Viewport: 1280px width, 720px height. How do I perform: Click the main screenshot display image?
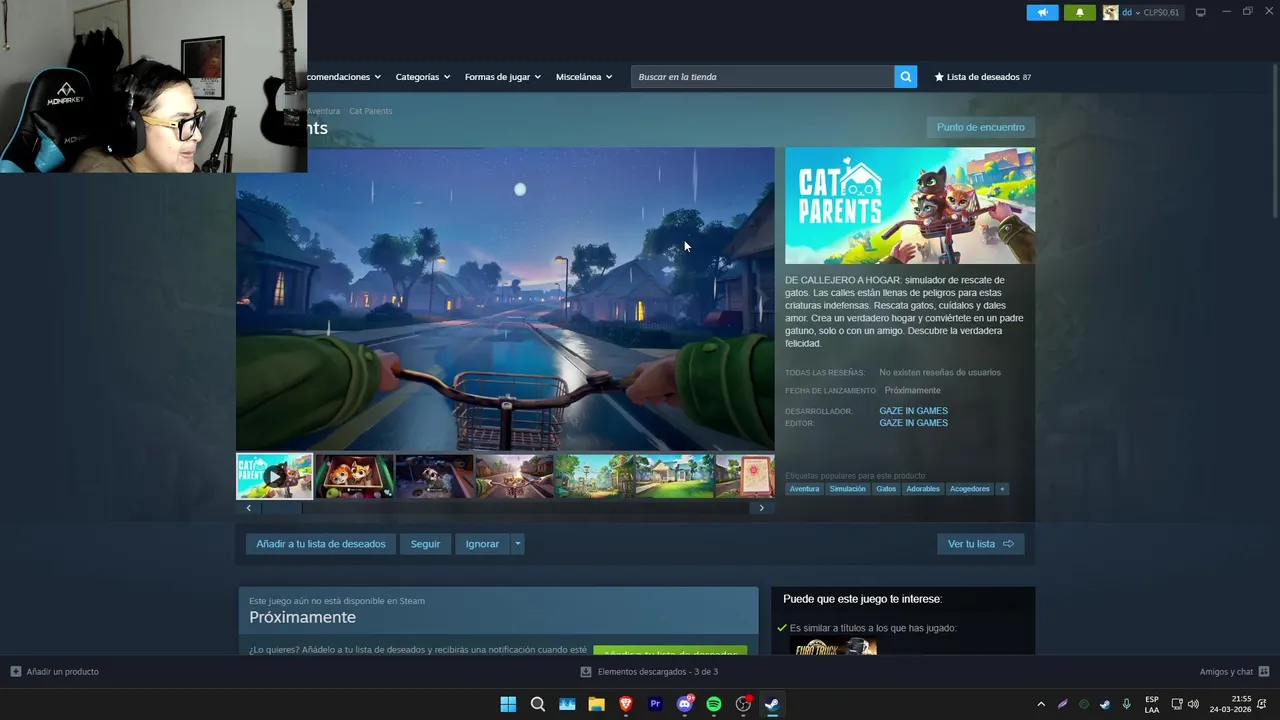coord(505,299)
